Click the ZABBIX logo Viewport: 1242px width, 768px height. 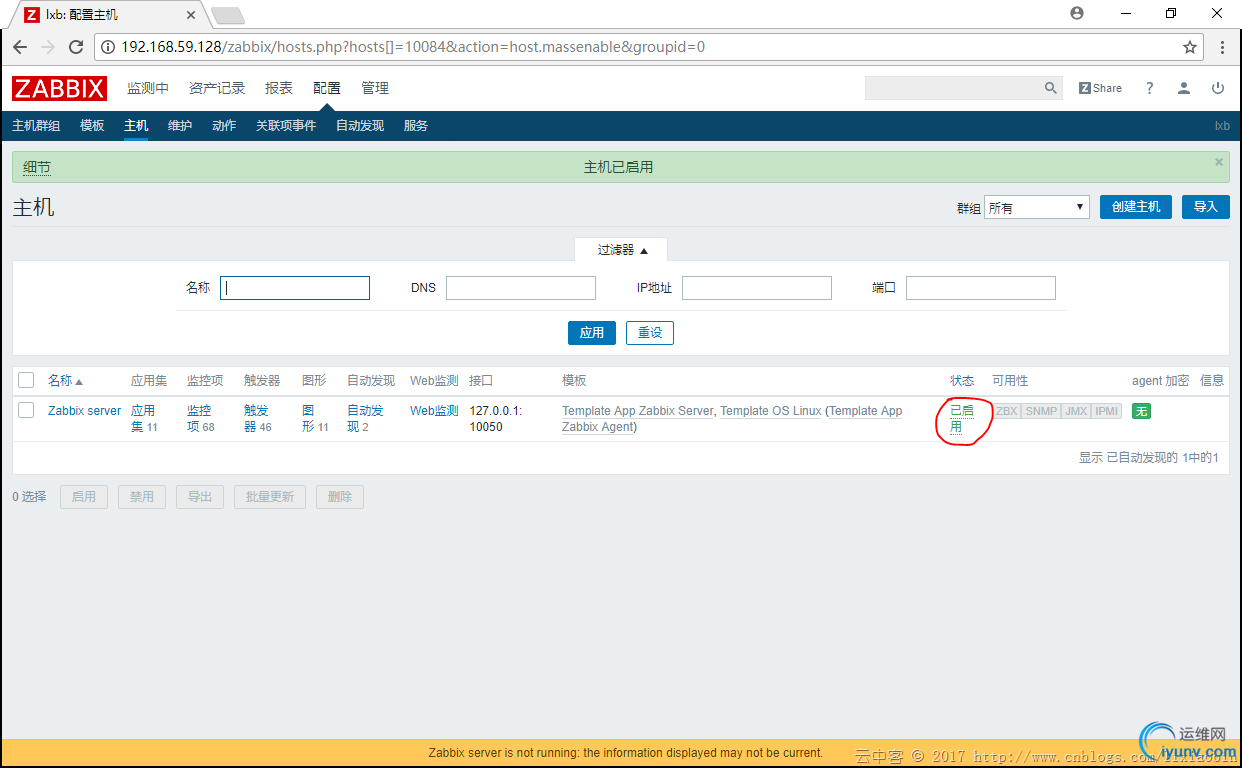[x=60, y=88]
